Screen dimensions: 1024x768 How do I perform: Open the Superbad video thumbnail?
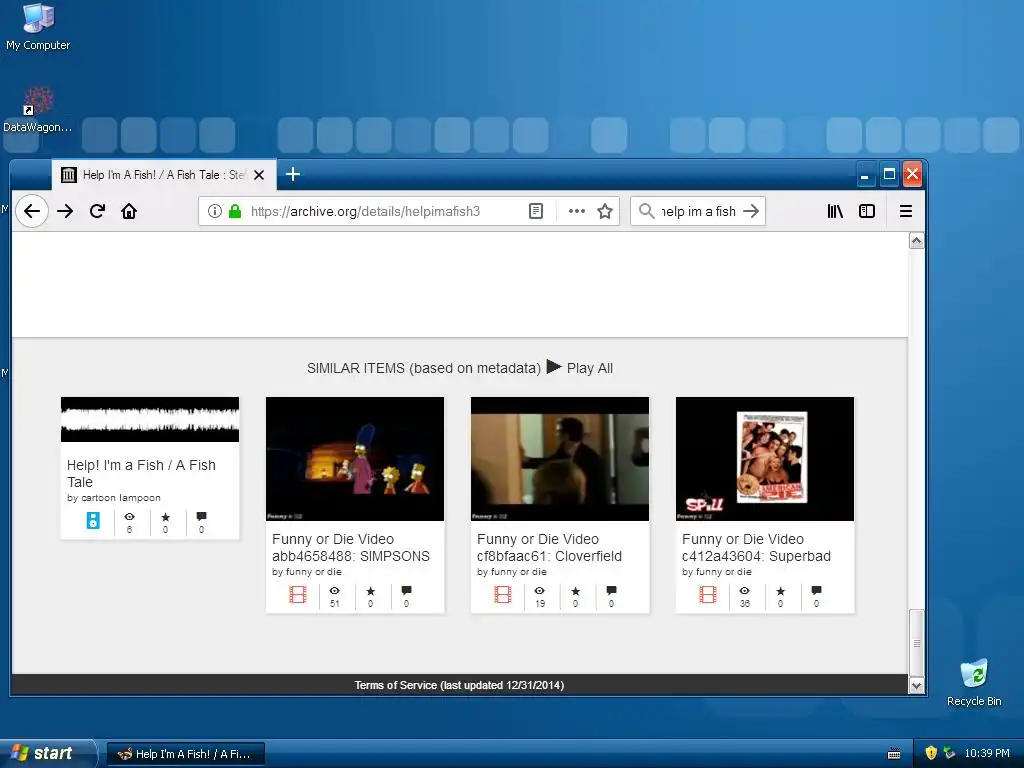click(765, 458)
